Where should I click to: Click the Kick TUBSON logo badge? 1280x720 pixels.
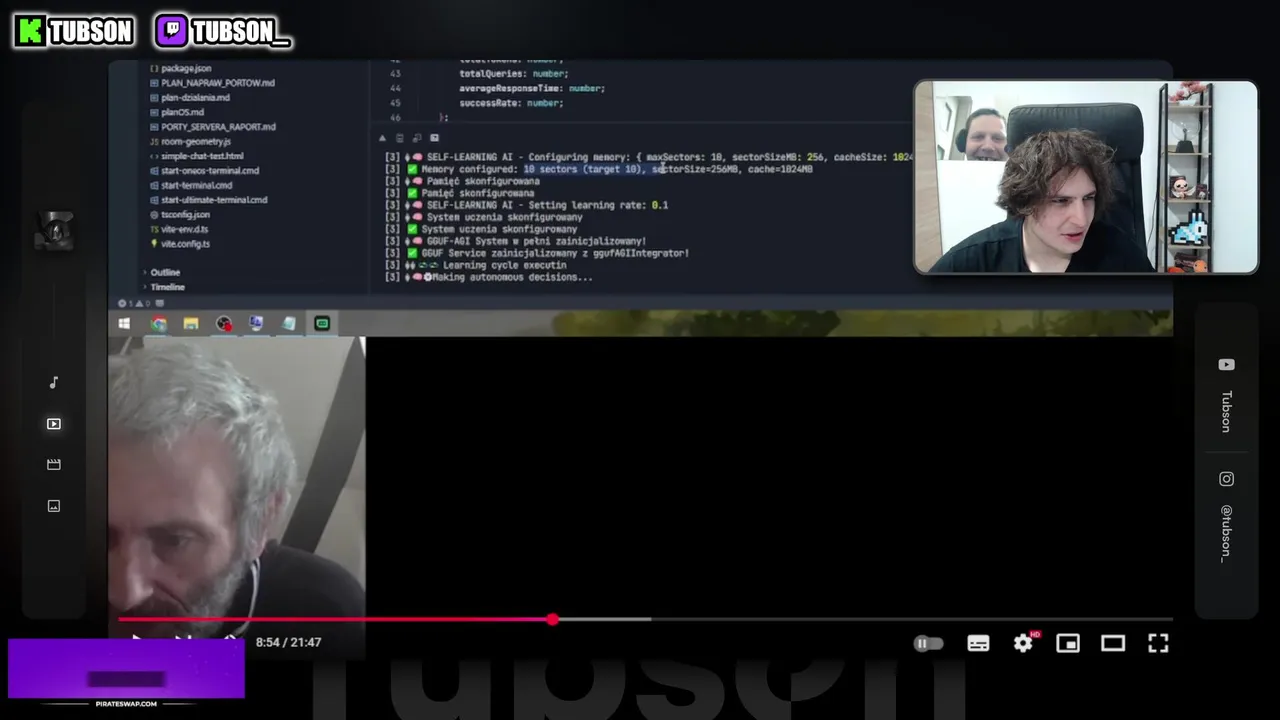point(73,31)
